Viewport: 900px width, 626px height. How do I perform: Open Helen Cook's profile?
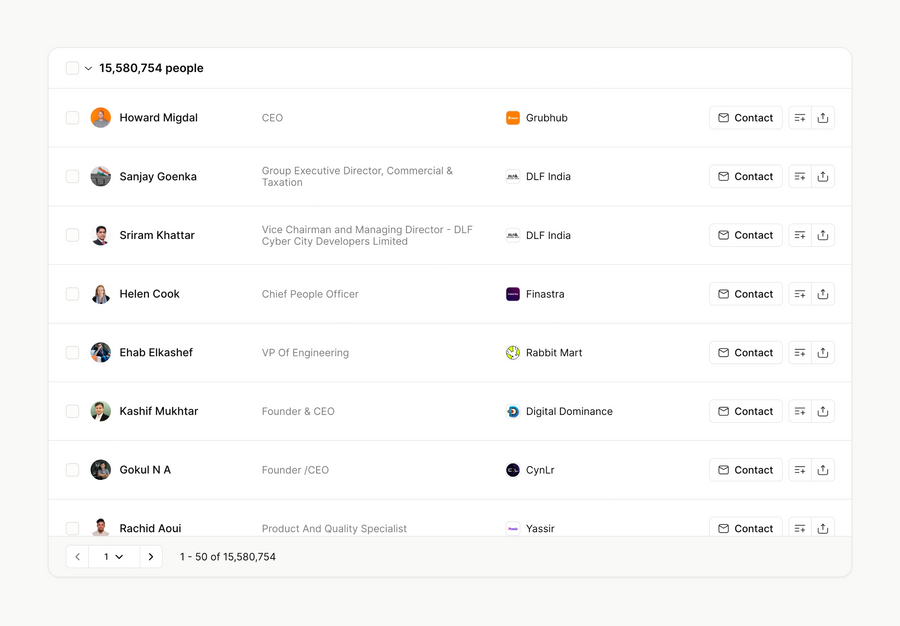point(149,293)
